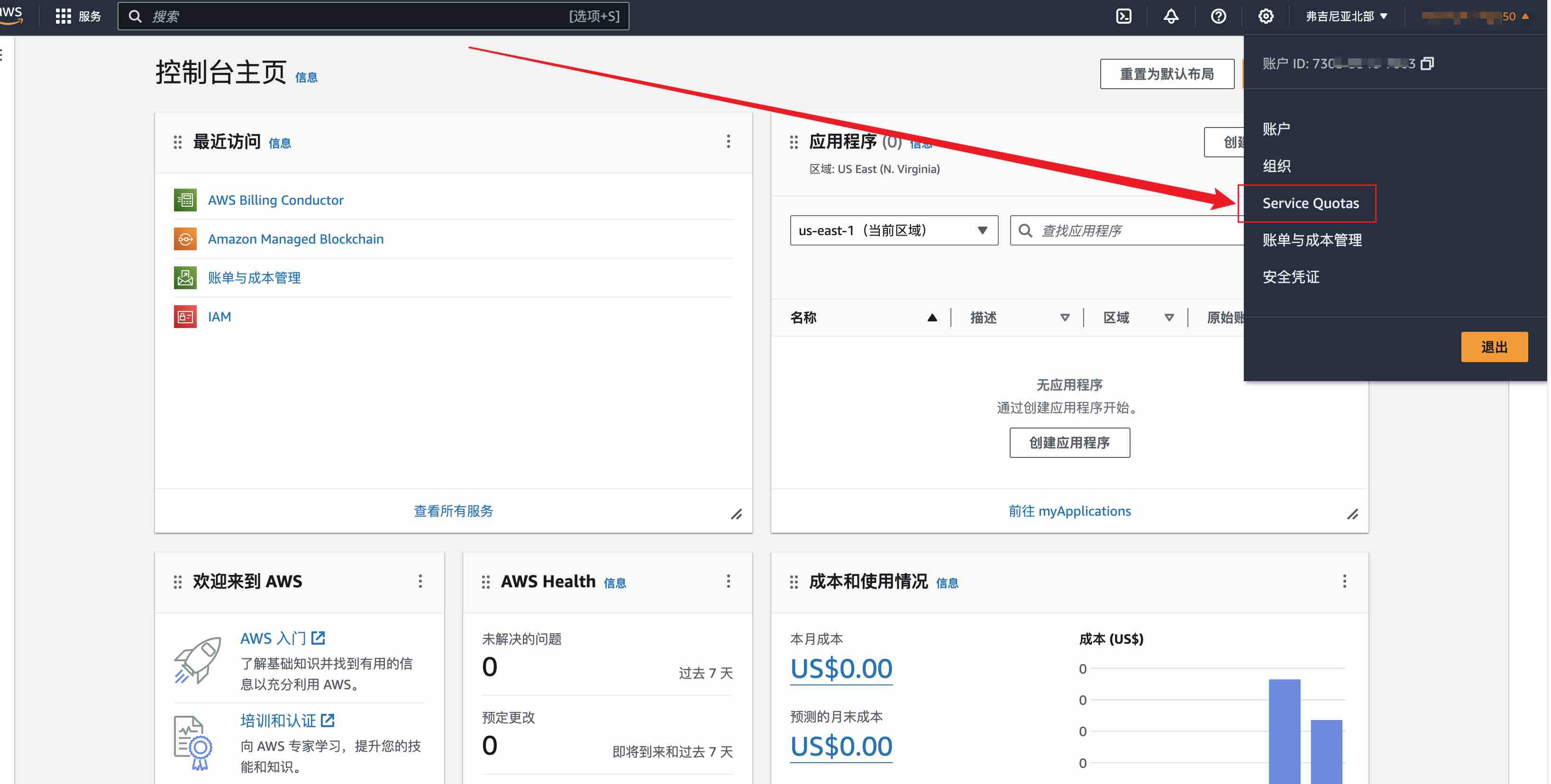Click the 信息 link next to 控制台主页

click(306, 77)
